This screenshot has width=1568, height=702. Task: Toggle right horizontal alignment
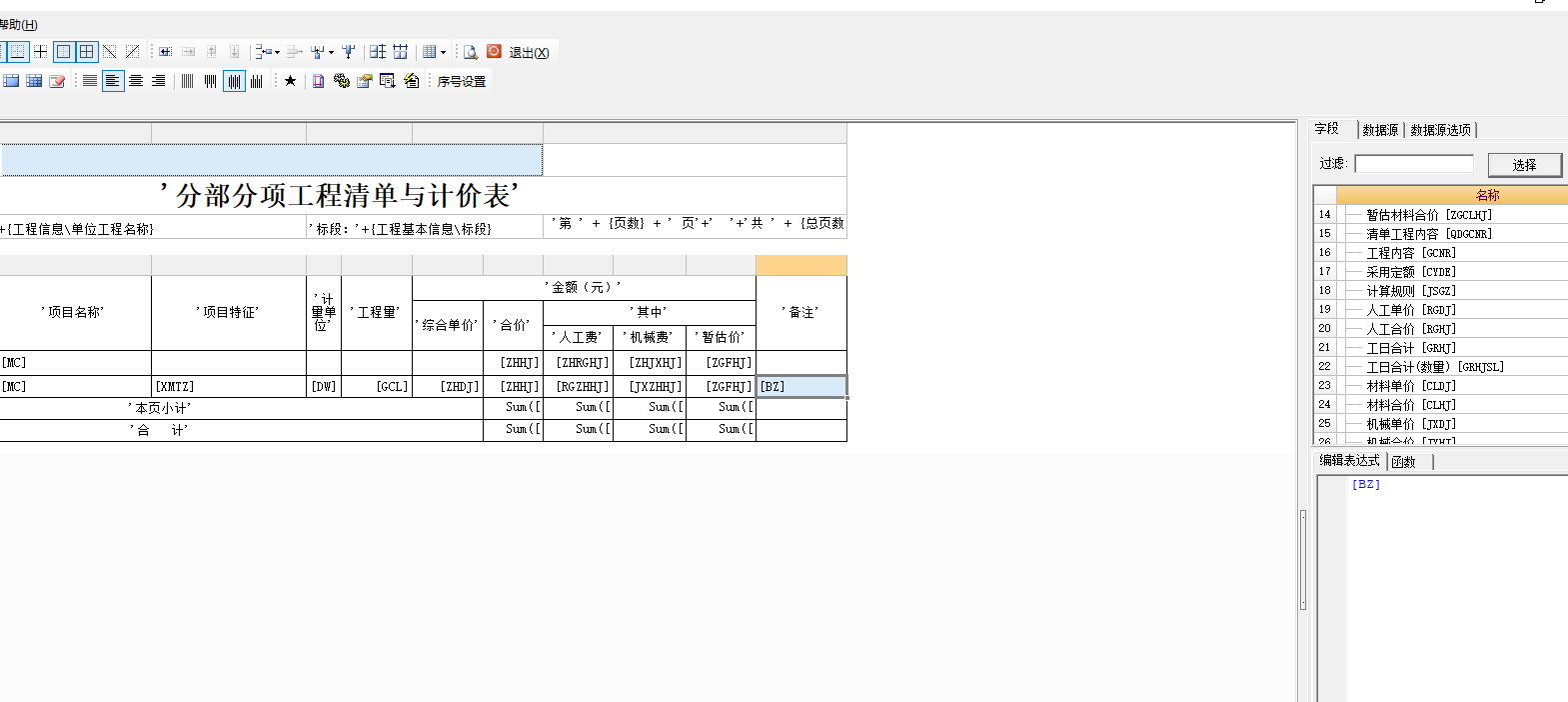159,81
